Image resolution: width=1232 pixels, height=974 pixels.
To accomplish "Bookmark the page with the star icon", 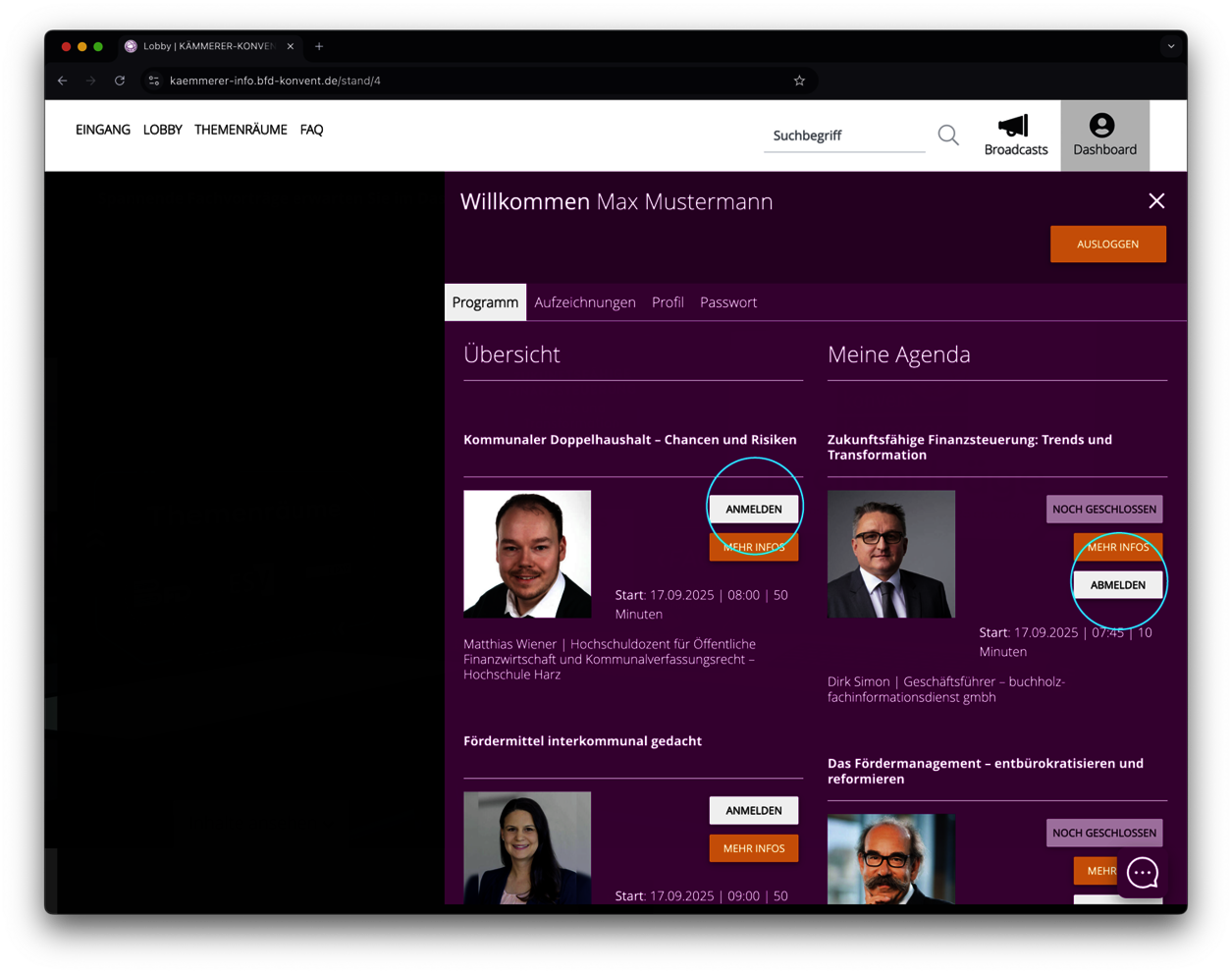I will click(799, 81).
